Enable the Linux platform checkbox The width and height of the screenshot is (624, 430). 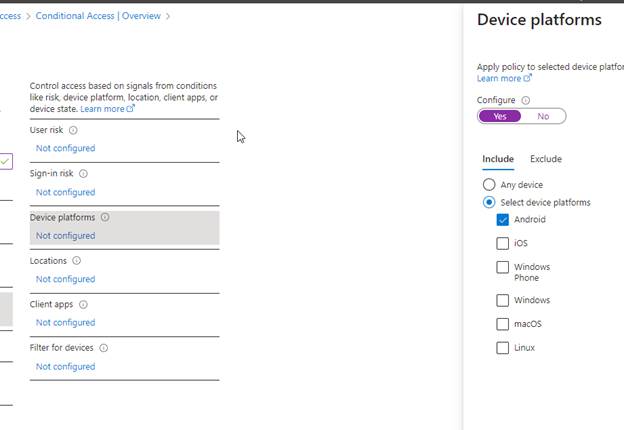coord(502,348)
